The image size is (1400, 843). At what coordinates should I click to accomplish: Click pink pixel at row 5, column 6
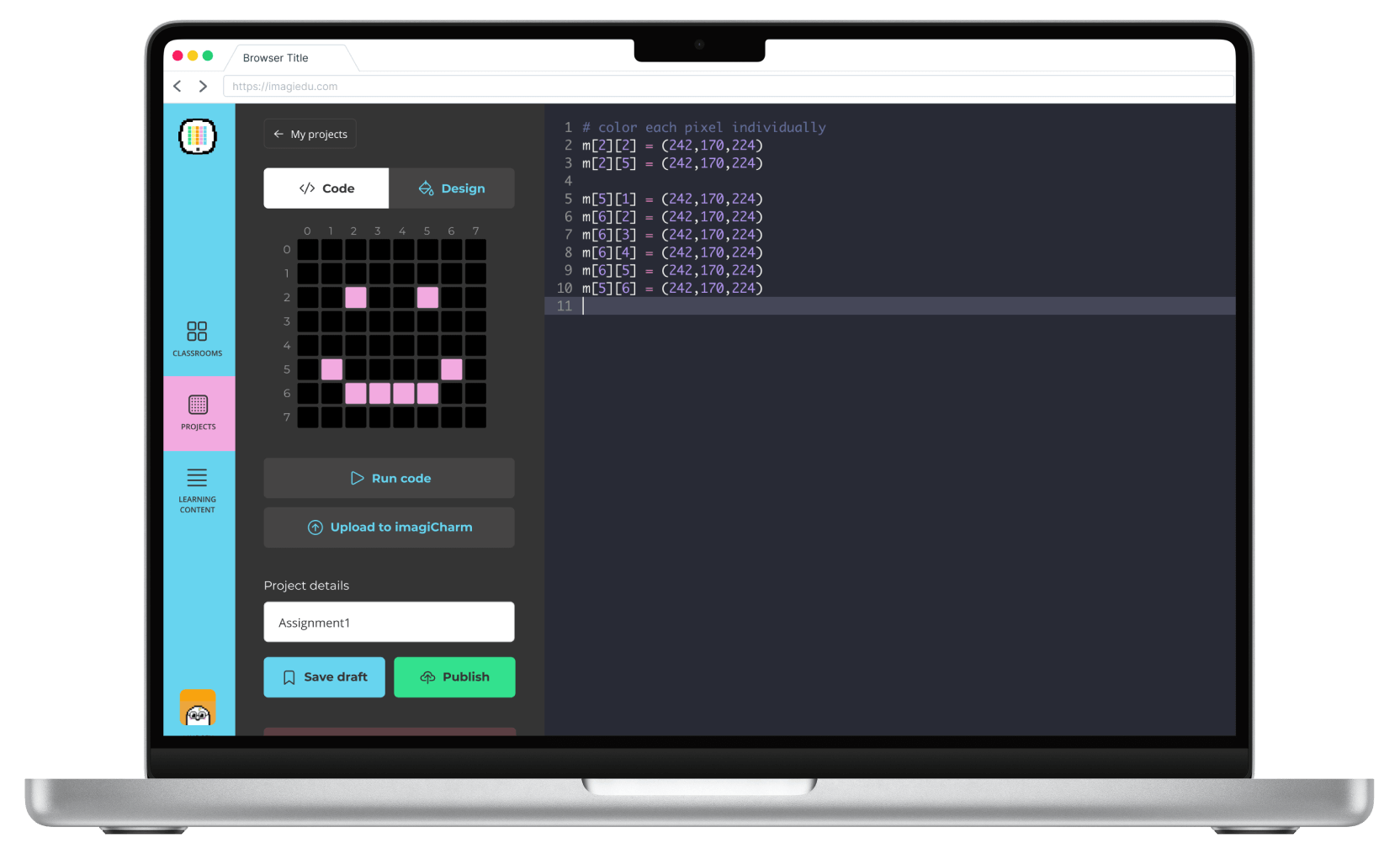pyautogui.click(x=452, y=369)
